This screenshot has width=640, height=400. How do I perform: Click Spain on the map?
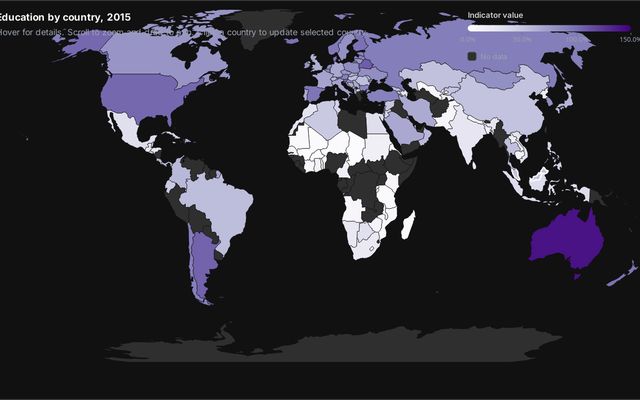313,94
